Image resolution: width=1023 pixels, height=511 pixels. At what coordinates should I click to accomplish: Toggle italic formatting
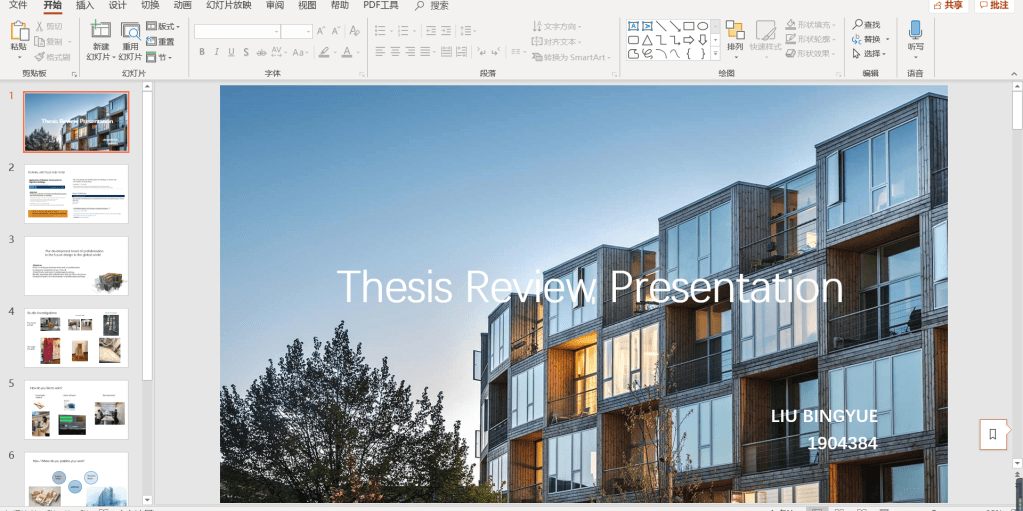point(216,52)
